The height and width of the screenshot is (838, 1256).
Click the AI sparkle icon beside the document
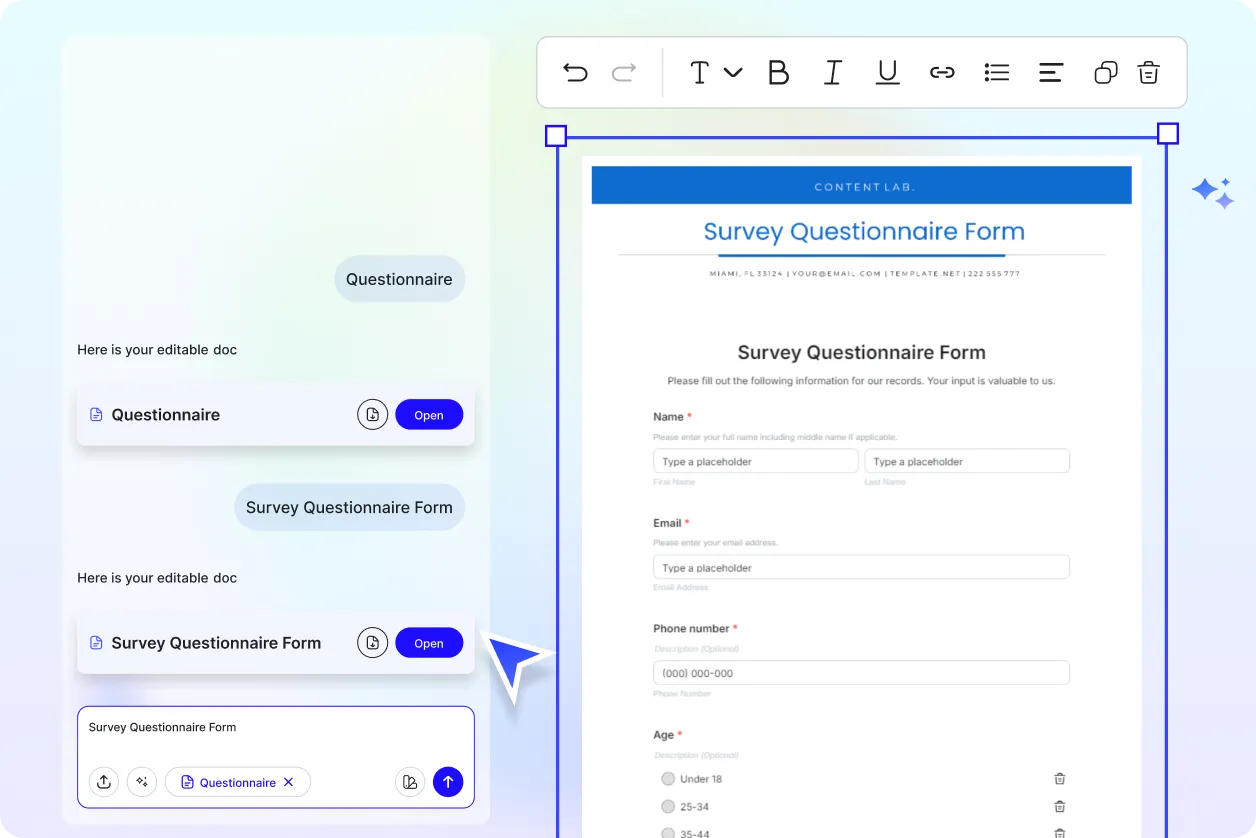click(1213, 193)
